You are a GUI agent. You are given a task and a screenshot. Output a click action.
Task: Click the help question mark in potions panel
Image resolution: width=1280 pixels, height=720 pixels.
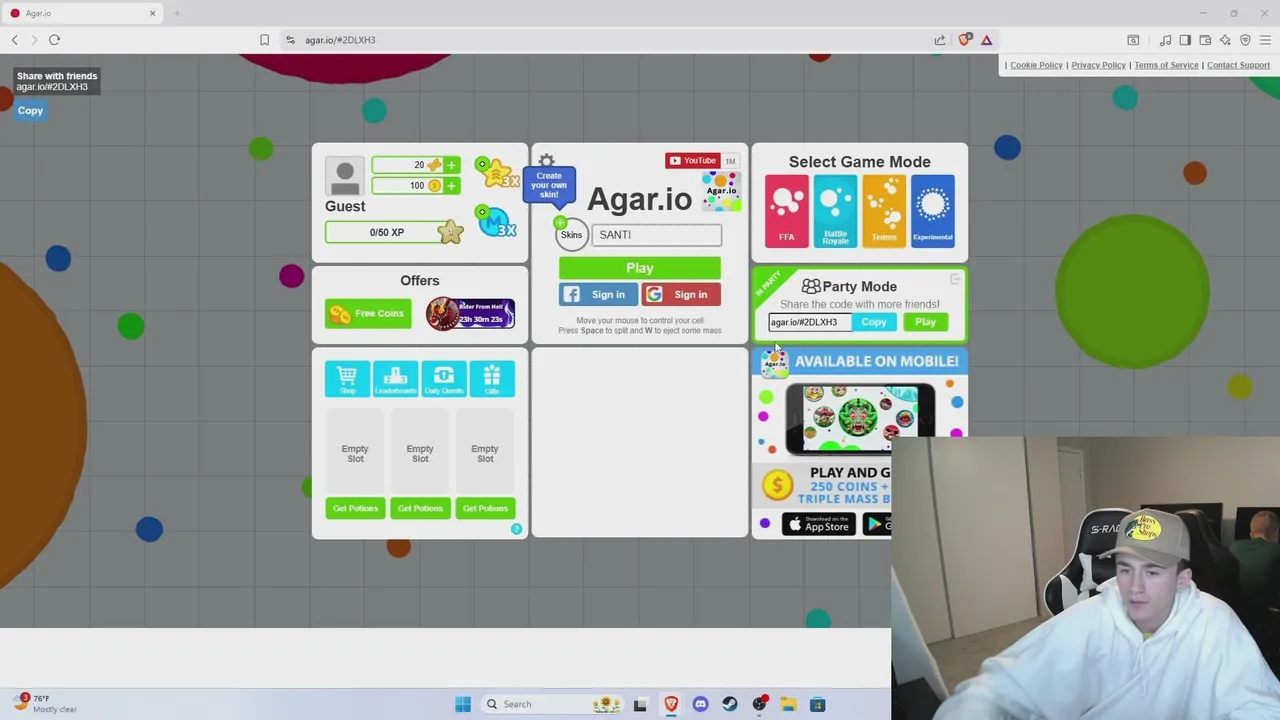(x=516, y=529)
